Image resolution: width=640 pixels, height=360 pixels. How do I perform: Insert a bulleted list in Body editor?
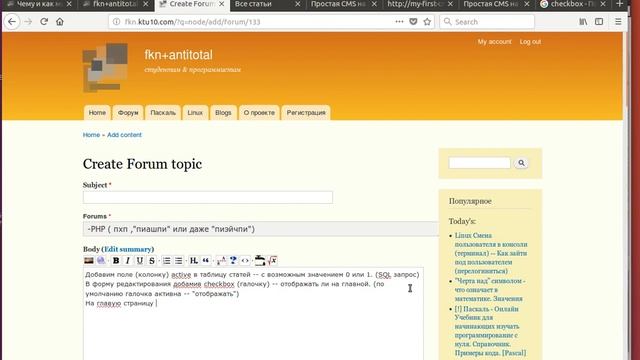click(178, 260)
